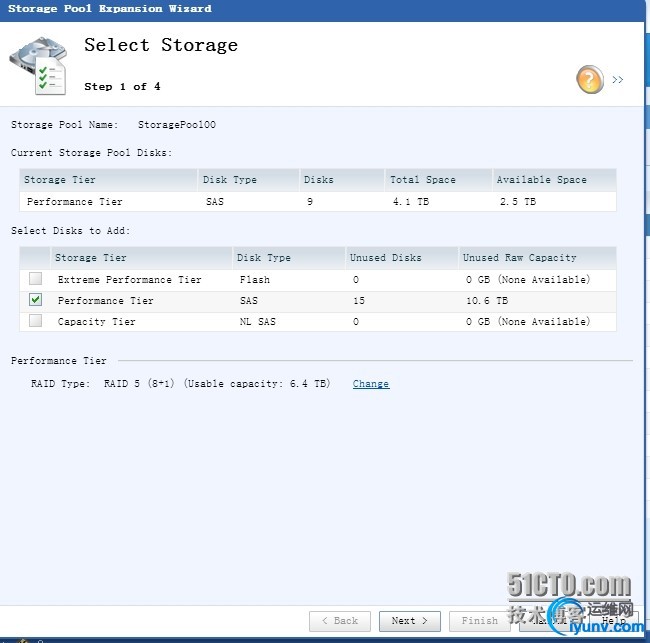The width and height of the screenshot is (650, 643).
Task: Expand the double-chevron arrows beside help icon
Action: coord(618,80)
